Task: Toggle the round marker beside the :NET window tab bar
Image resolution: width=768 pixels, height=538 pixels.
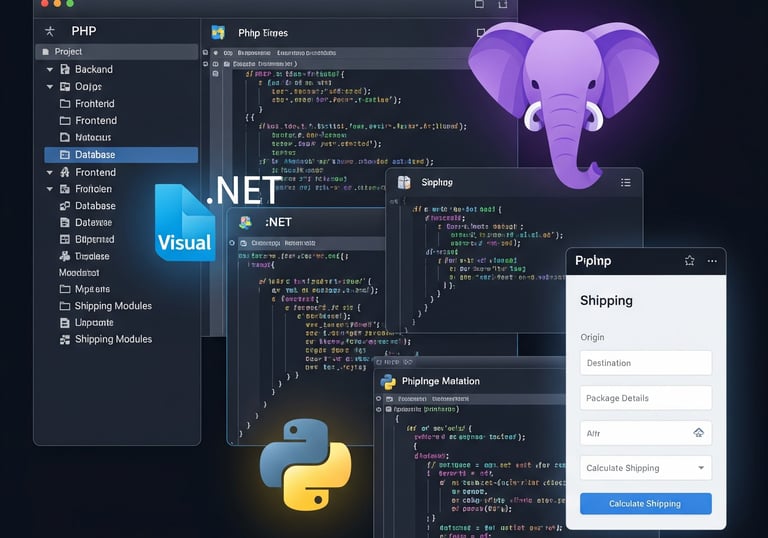Action: coord(232,243)
